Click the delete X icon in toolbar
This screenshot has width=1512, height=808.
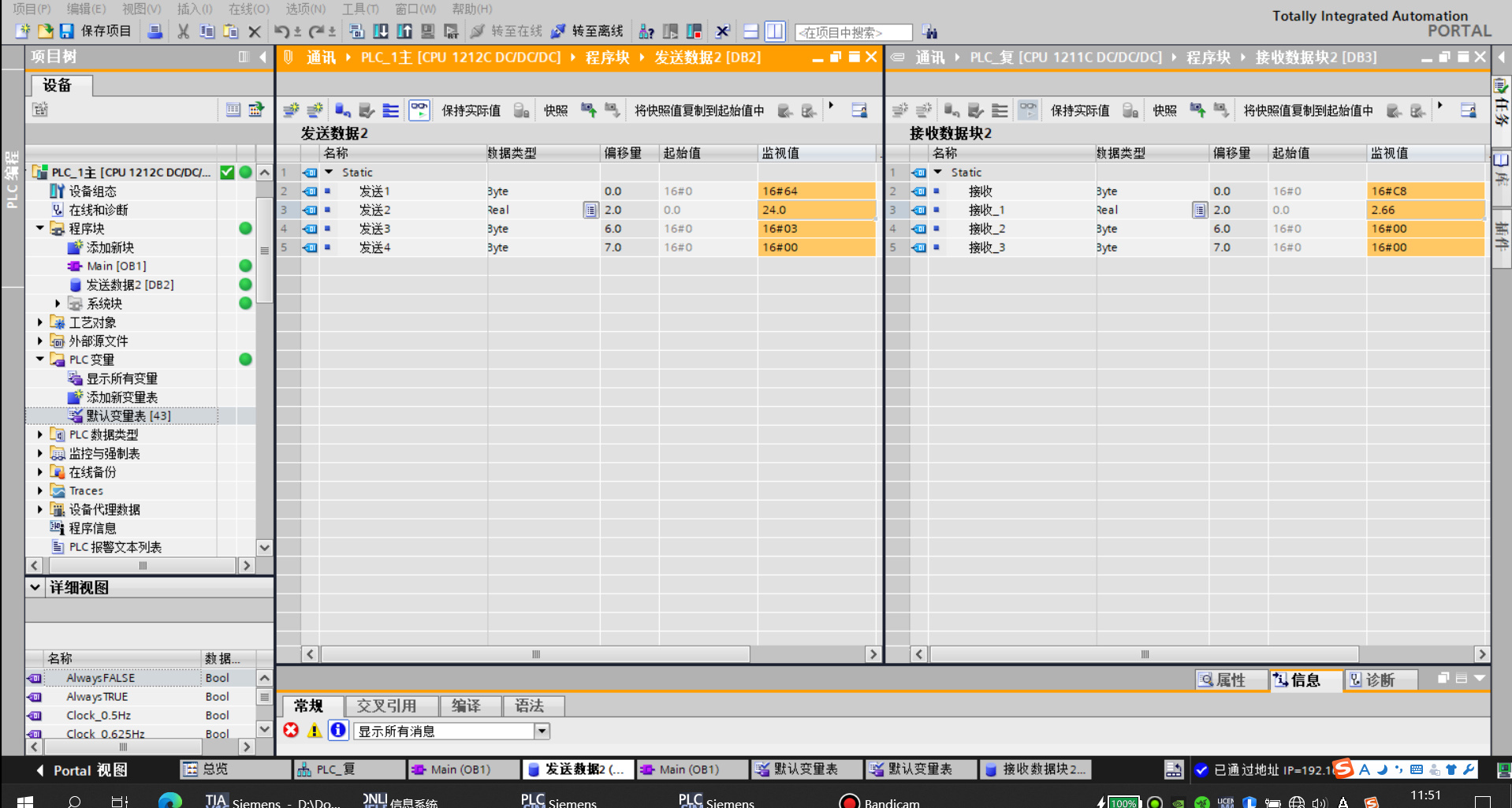click(x=255, y=32)
